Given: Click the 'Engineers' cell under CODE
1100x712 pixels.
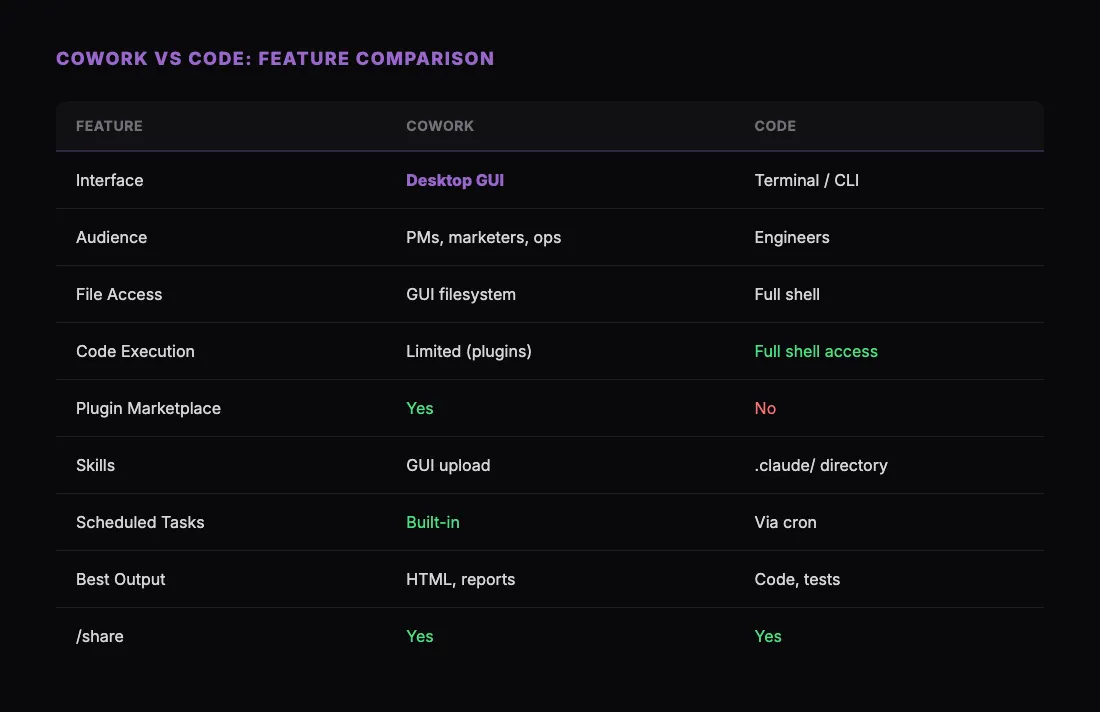Looking at the screenshot, I should [x=791, y=237].
